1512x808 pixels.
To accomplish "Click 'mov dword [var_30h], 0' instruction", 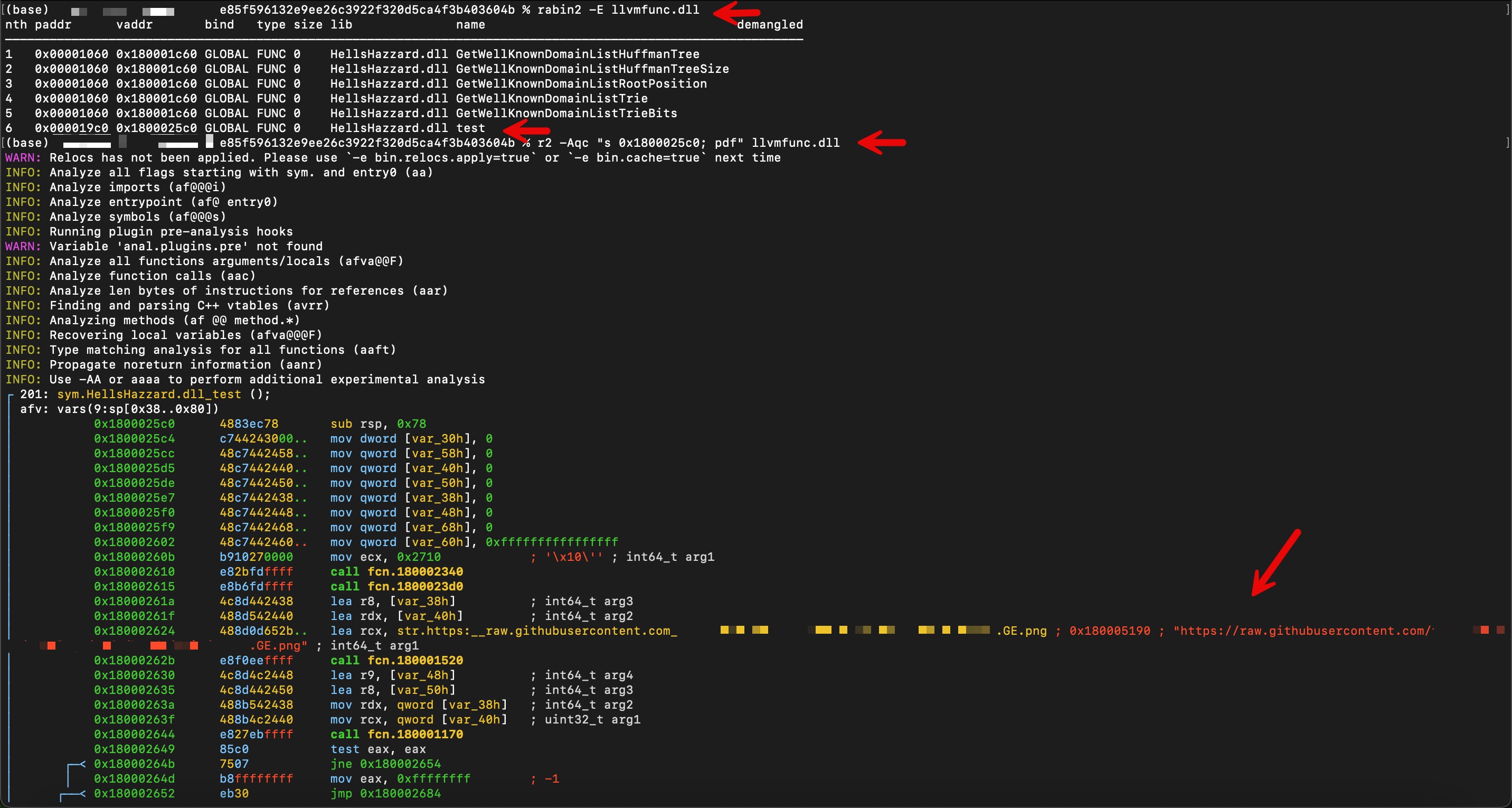I will [411, 439].
